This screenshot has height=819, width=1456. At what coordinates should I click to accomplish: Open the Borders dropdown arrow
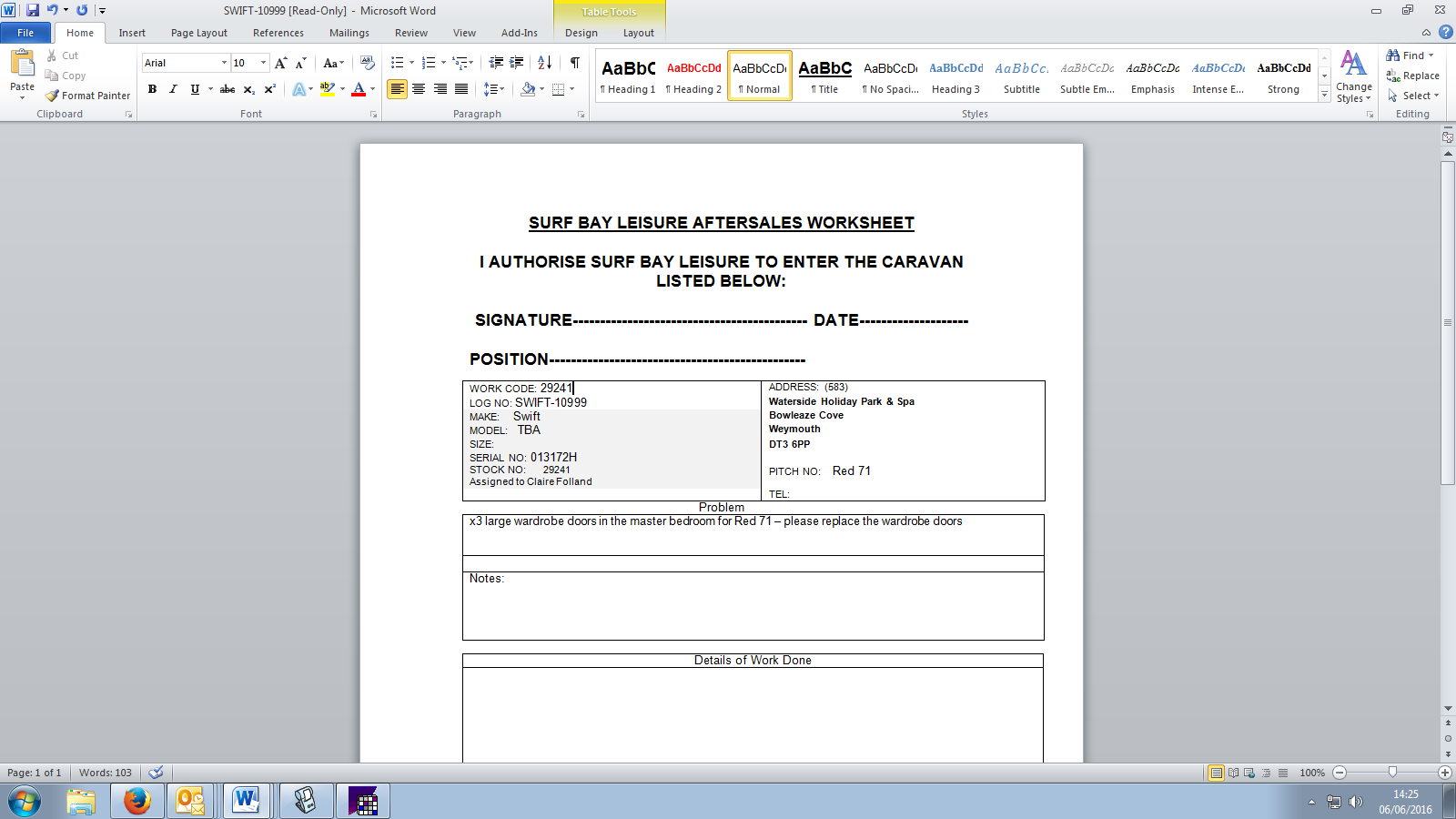coord(571,89)
